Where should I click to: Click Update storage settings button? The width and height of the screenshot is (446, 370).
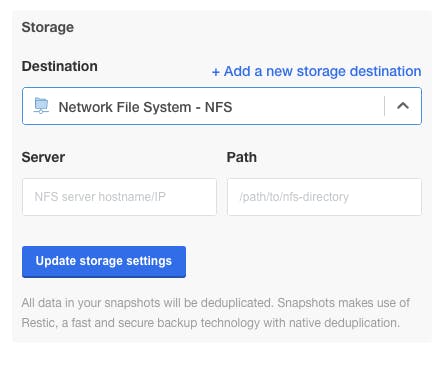tap(104, 262)
